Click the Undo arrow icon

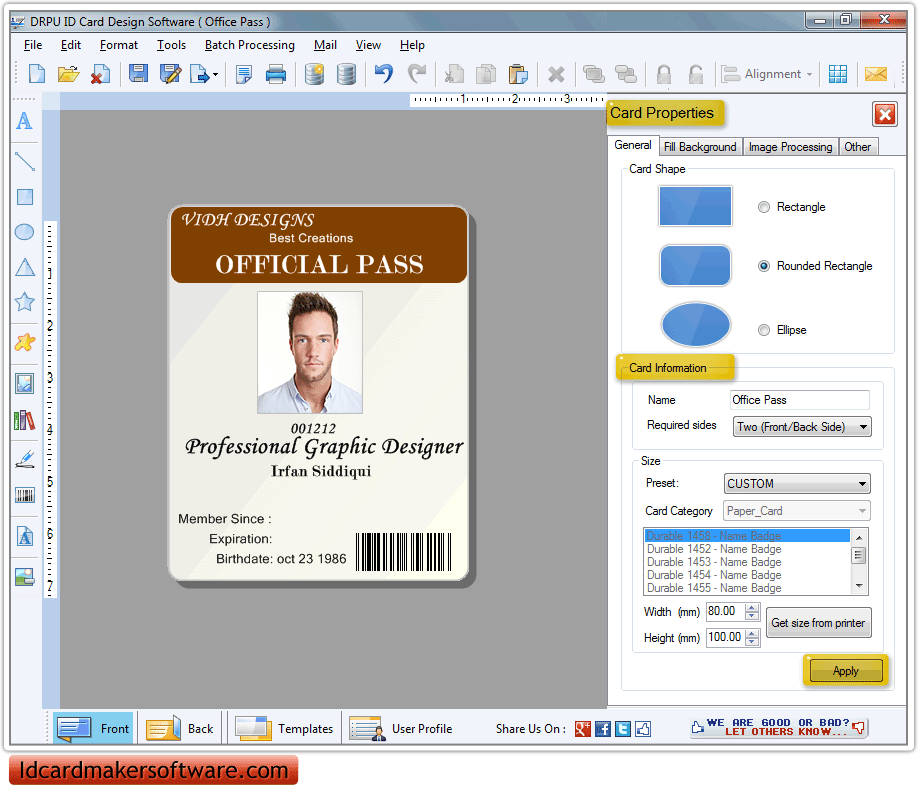[383, 74]
